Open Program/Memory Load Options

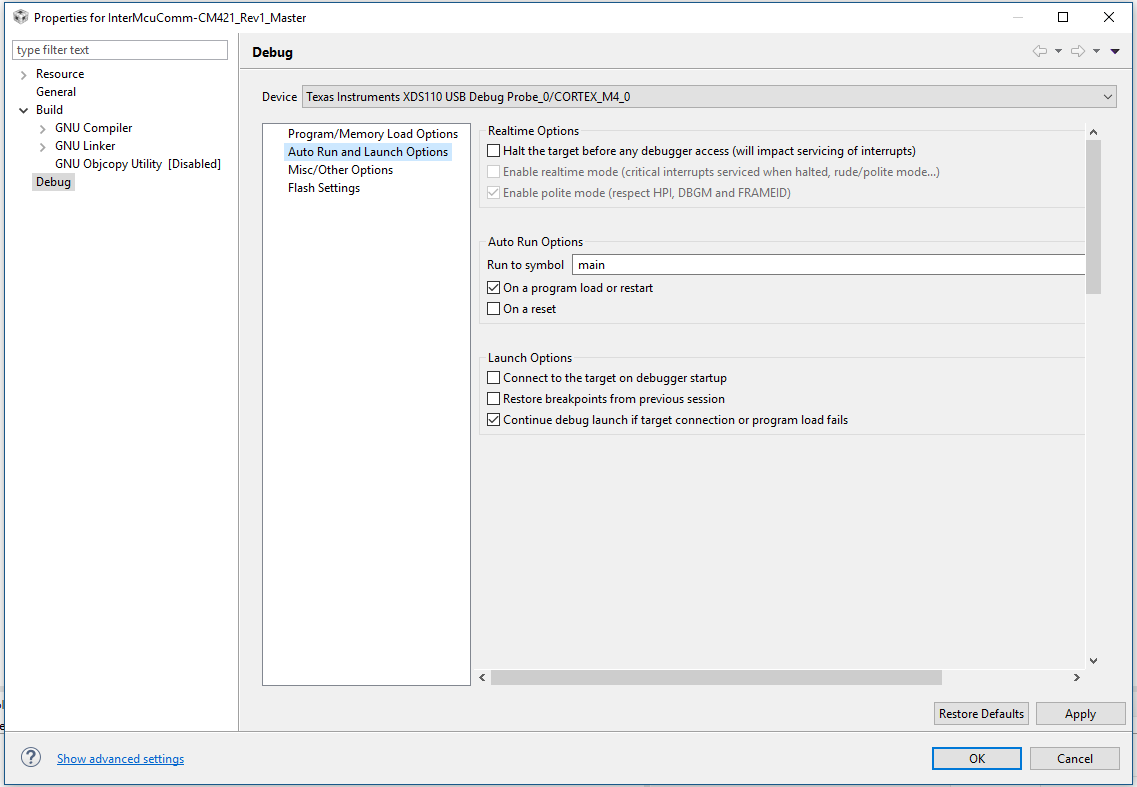pyautogui.click(x=373, y=133)
